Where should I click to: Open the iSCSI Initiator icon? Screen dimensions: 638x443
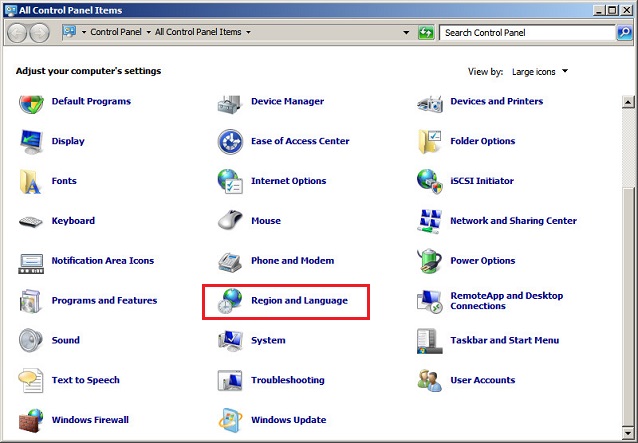pos(430,181)
